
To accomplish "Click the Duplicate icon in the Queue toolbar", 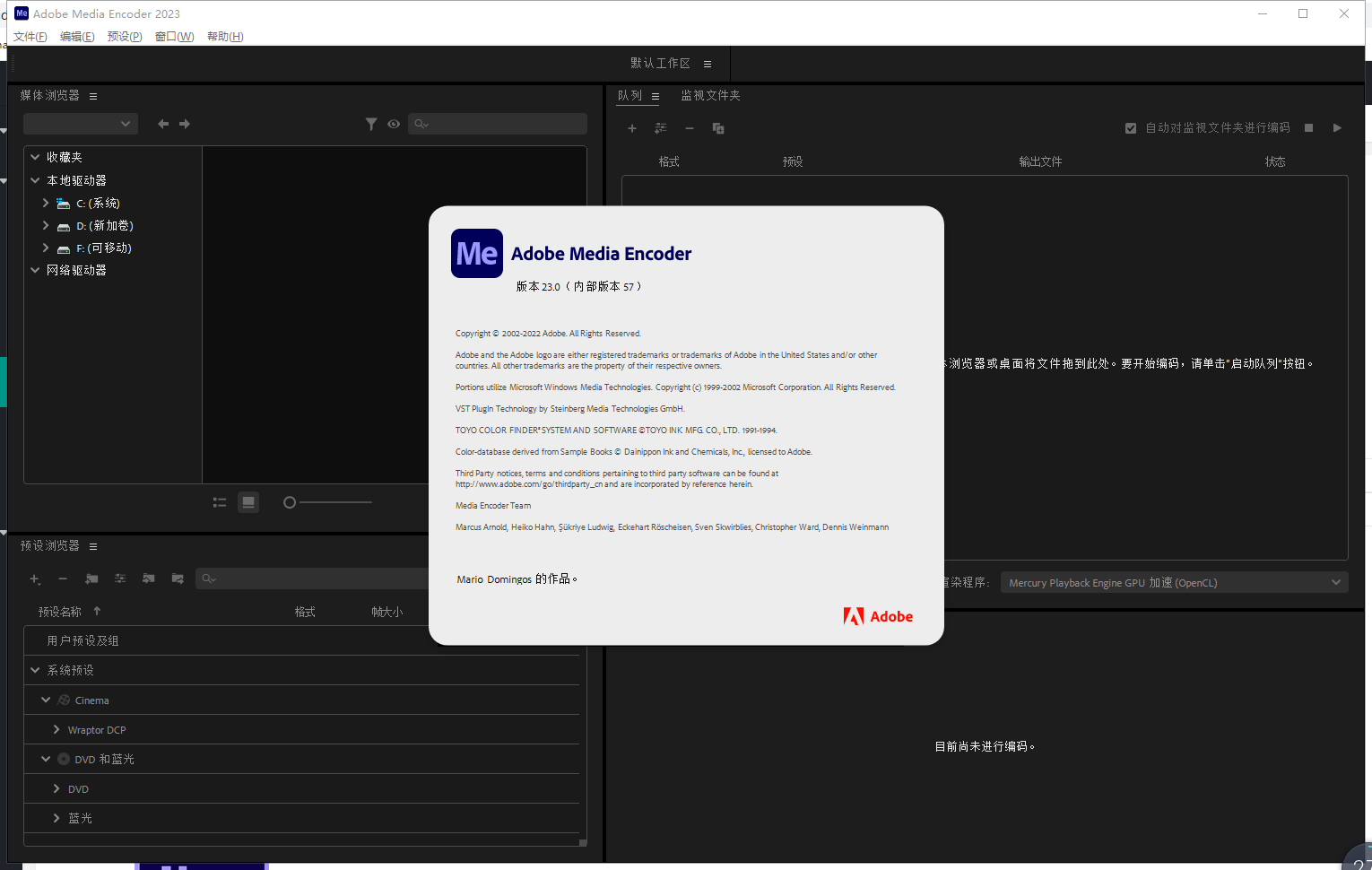I will pyautogui.click(x=718, y=128).
